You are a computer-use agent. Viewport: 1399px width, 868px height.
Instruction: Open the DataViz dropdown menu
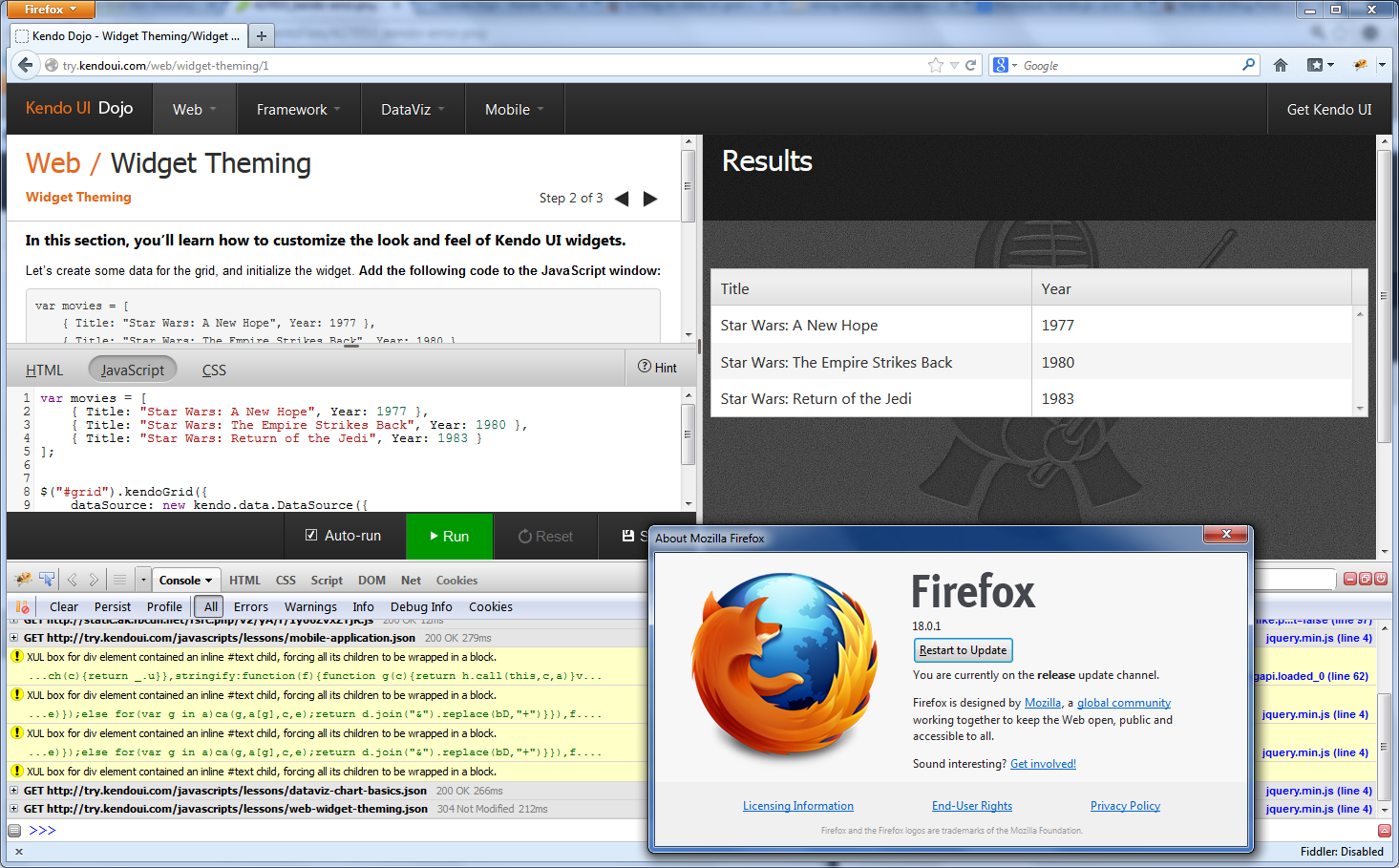coord(413,109)
